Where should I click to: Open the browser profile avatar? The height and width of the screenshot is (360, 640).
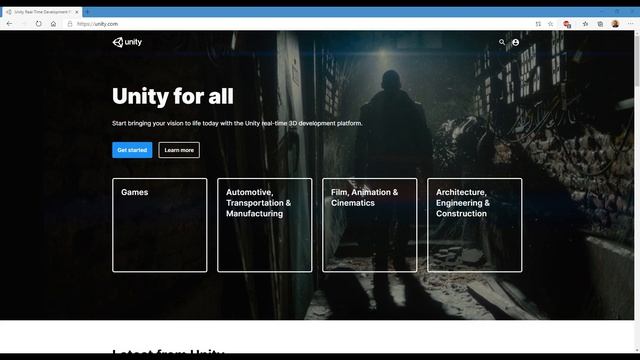(615, 24)
